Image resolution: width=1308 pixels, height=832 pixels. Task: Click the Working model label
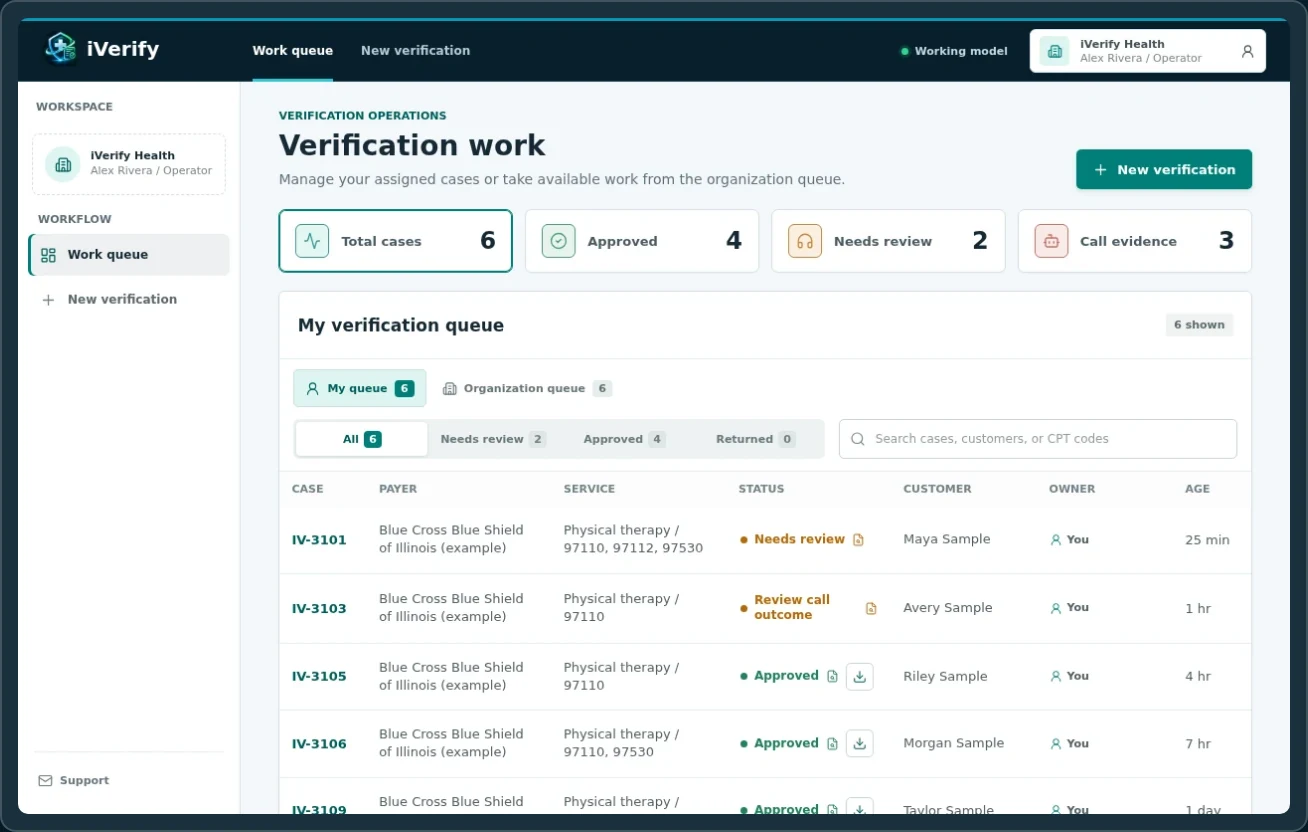[x=961, y=51]
